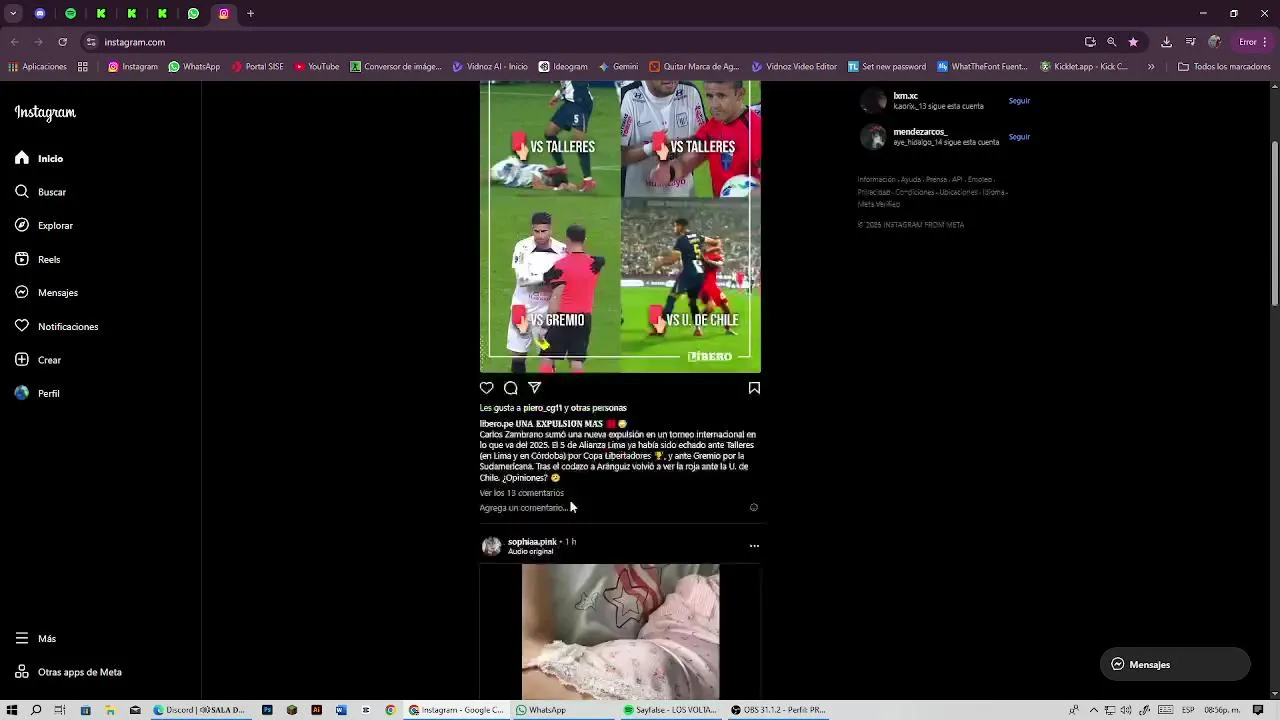Go to Inicio in Instagram sidebar

tap(39, 158)
